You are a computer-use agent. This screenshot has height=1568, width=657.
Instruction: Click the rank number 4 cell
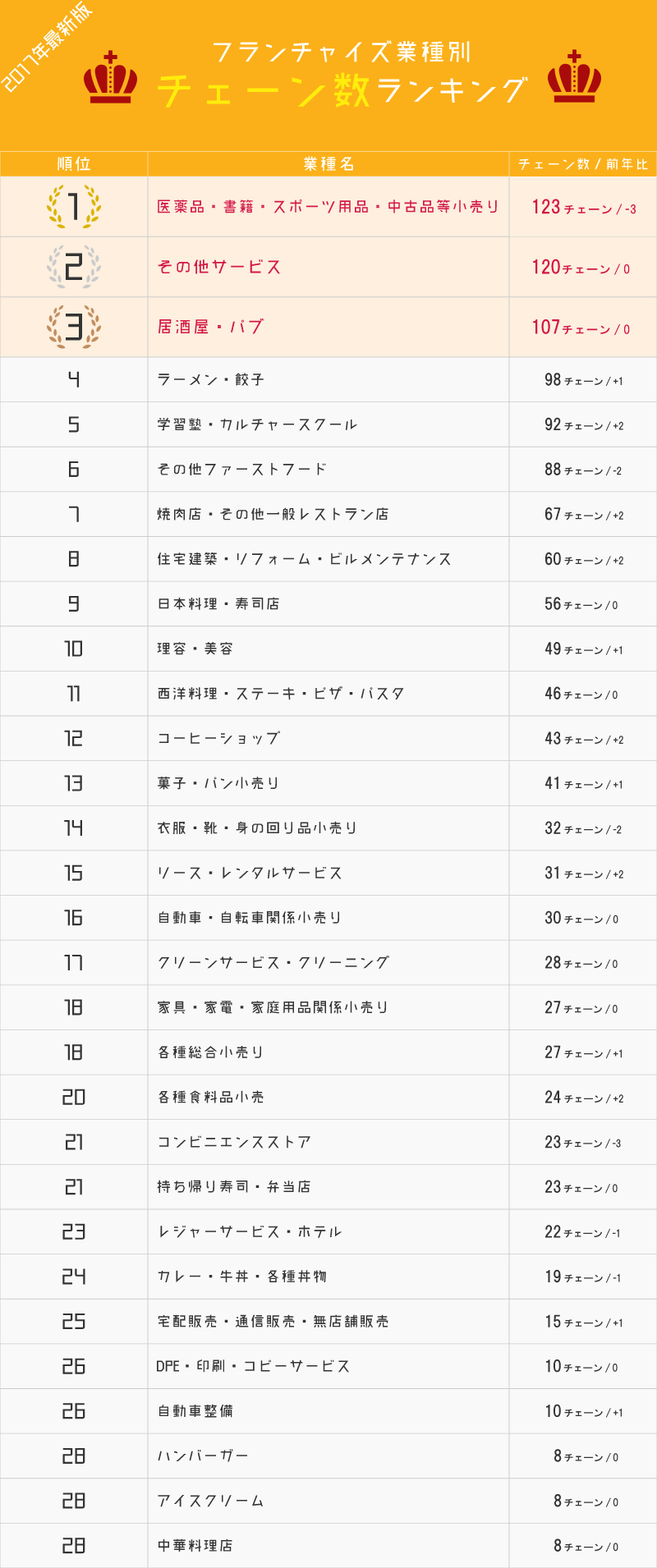pos(74,379)
